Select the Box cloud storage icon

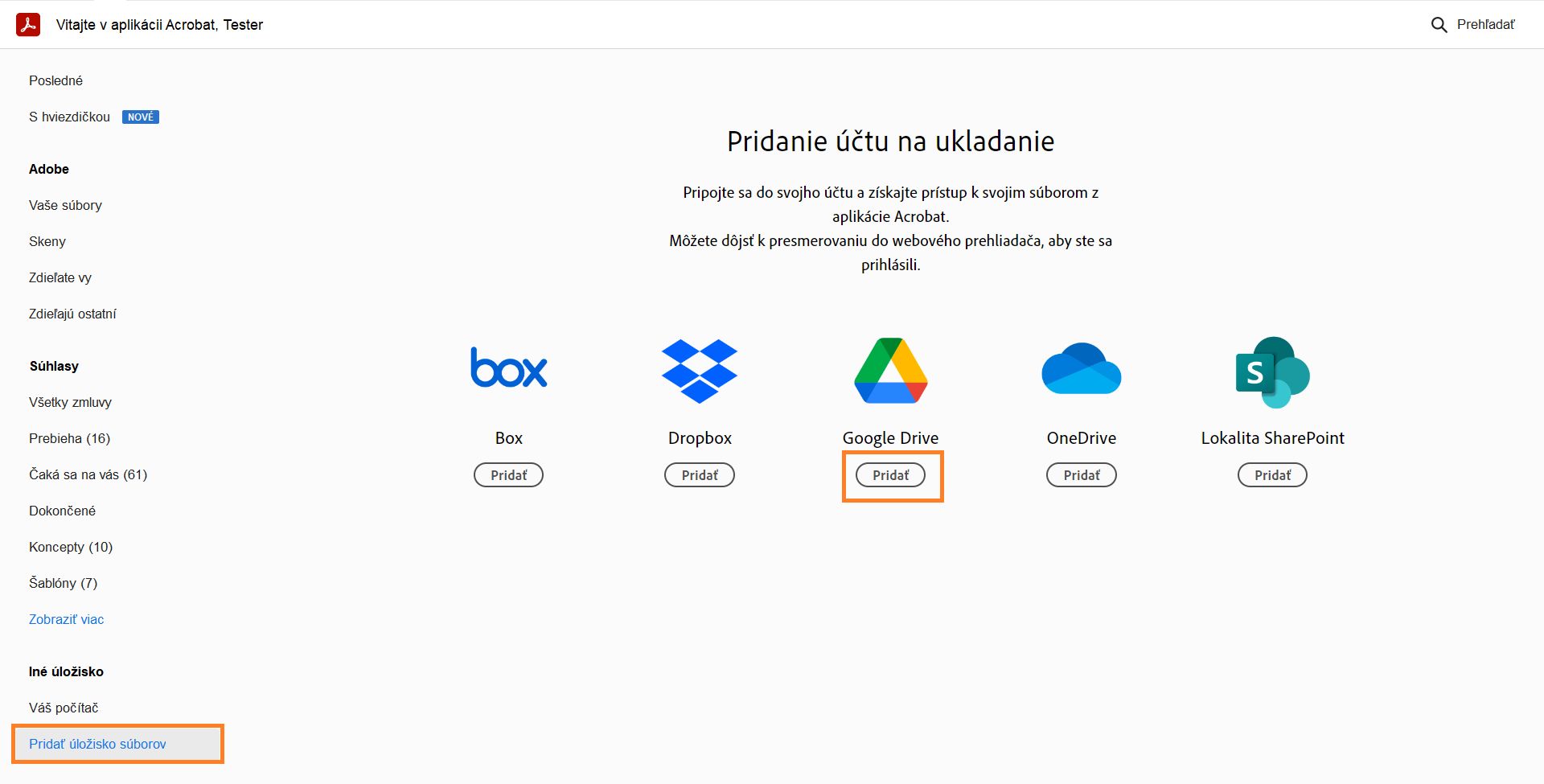click(x=508, y=368)
